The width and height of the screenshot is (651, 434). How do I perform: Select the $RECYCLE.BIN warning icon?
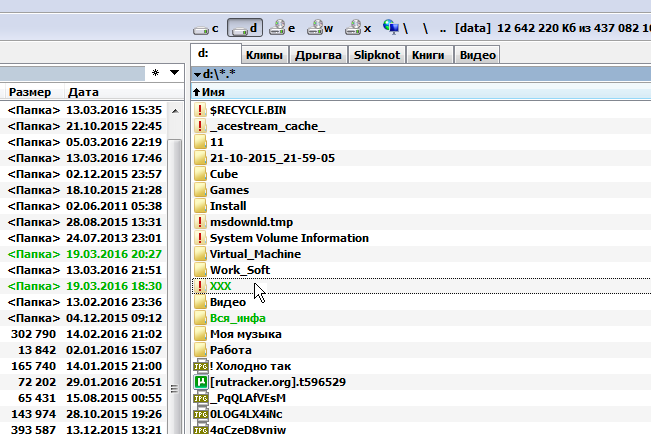199,110
